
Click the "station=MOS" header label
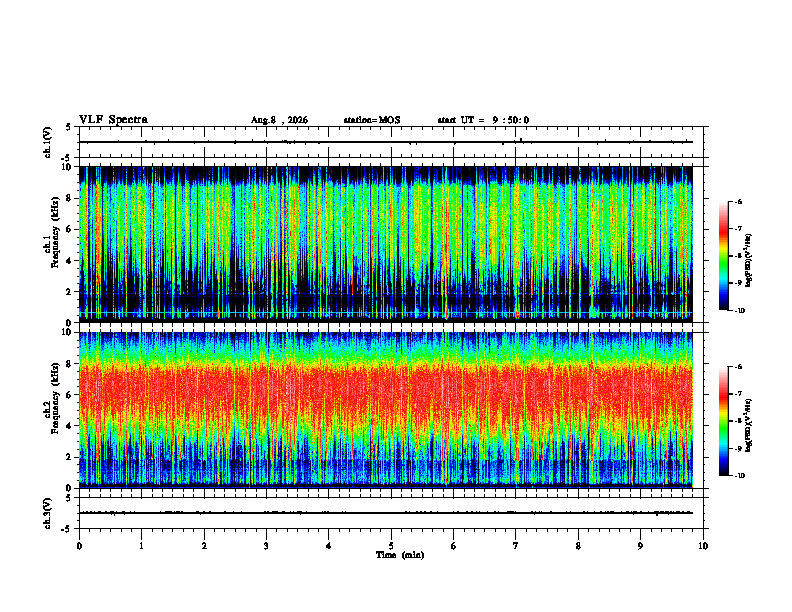pyautogui.click(x=372, y=120)
